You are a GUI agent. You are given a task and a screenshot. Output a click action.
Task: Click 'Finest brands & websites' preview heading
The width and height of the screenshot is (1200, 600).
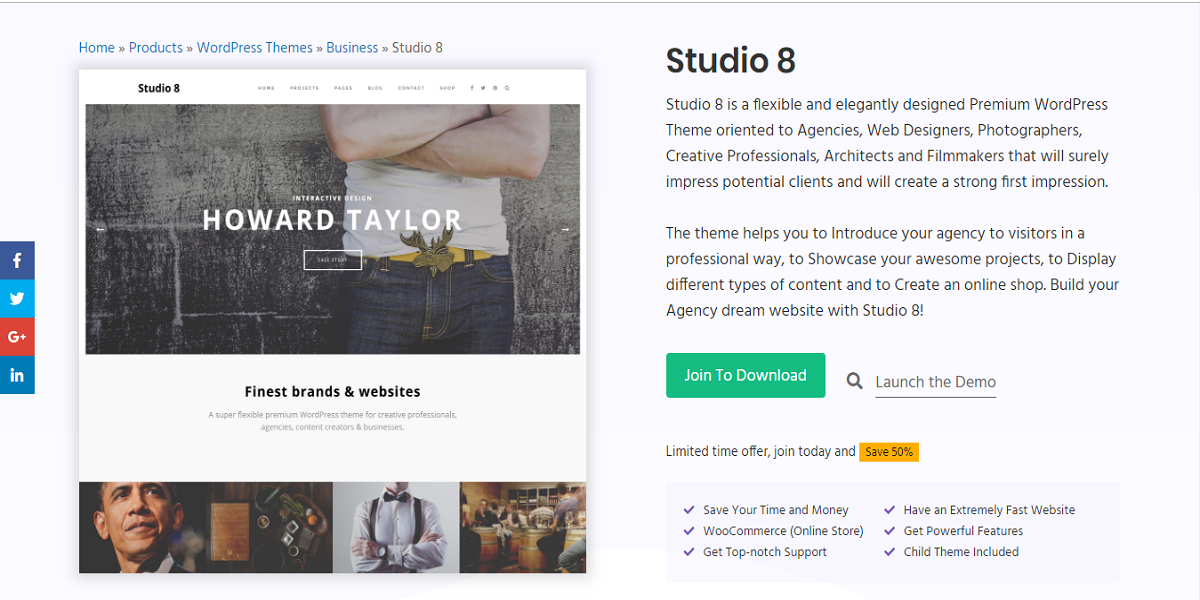333,392
